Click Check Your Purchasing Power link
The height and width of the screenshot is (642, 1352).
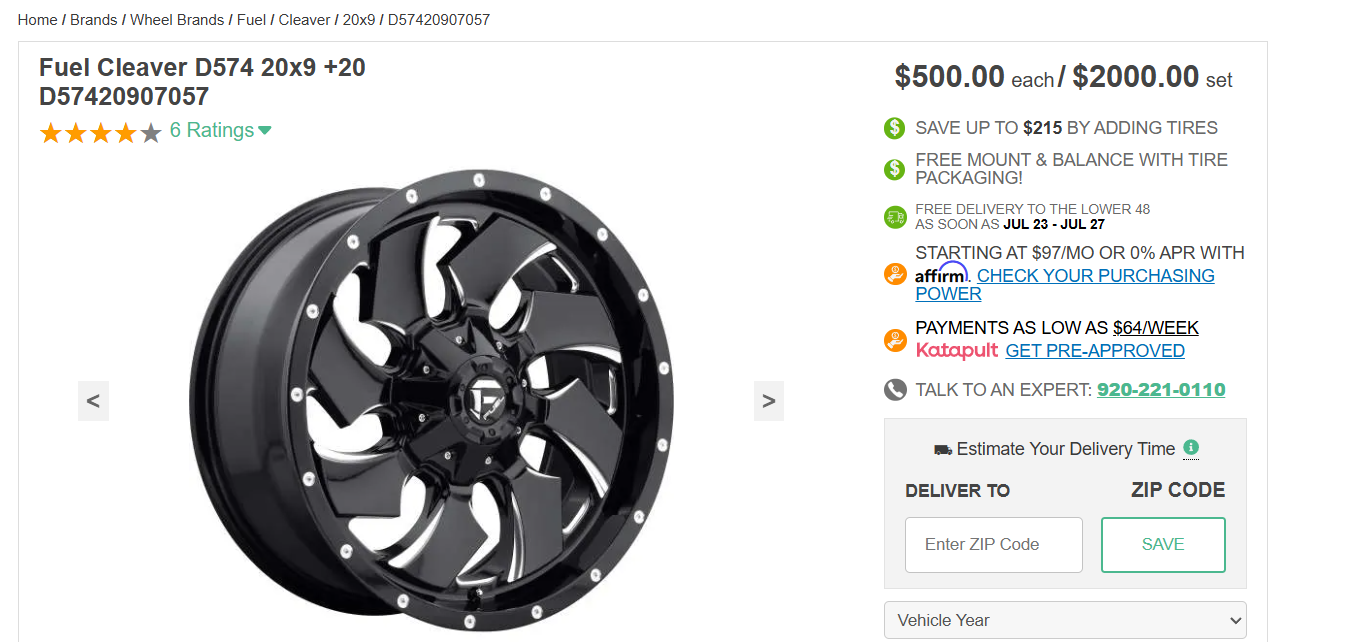(1065, 284)
